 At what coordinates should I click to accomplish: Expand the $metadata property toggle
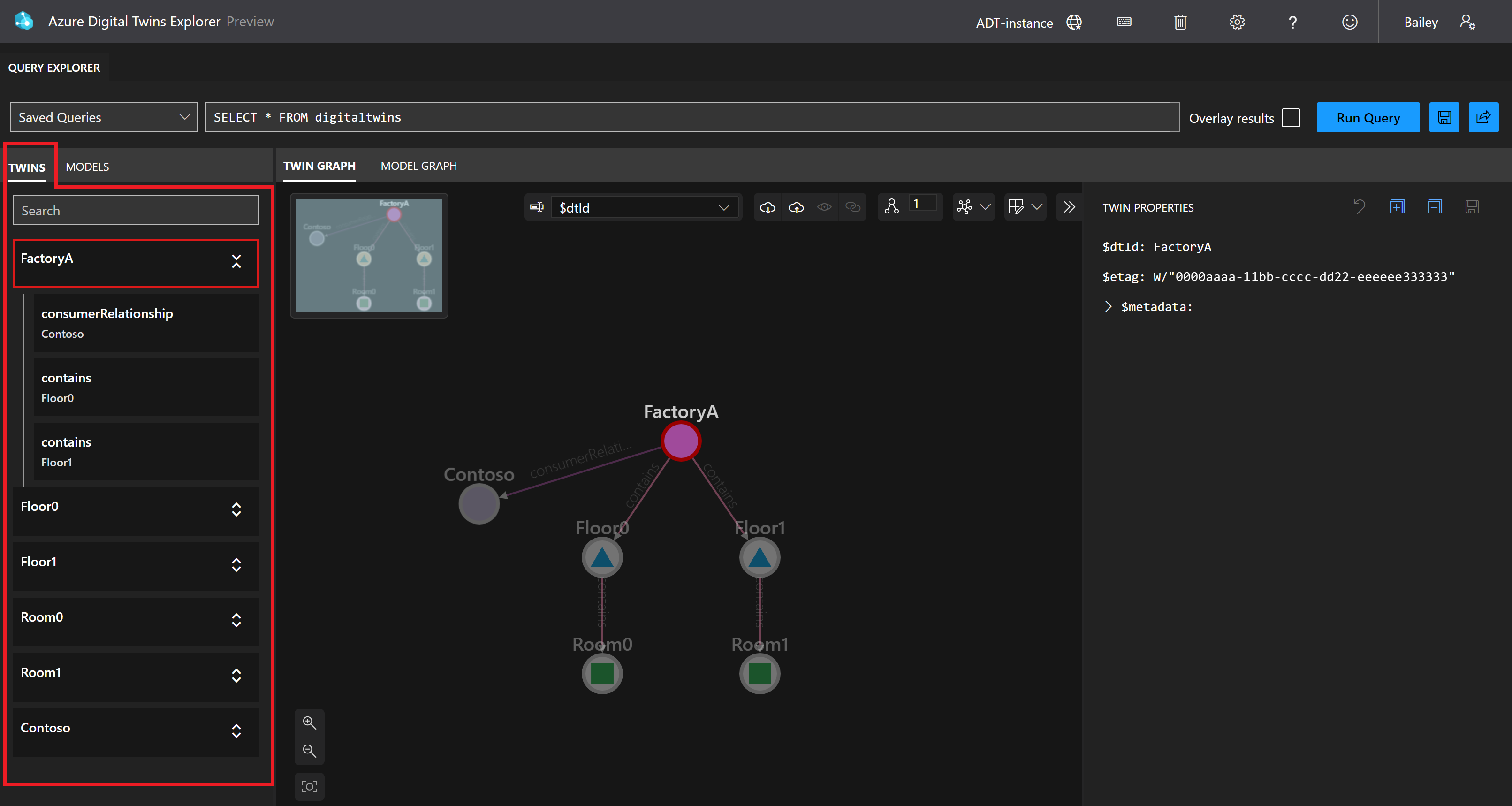(x=1109, y=306)
